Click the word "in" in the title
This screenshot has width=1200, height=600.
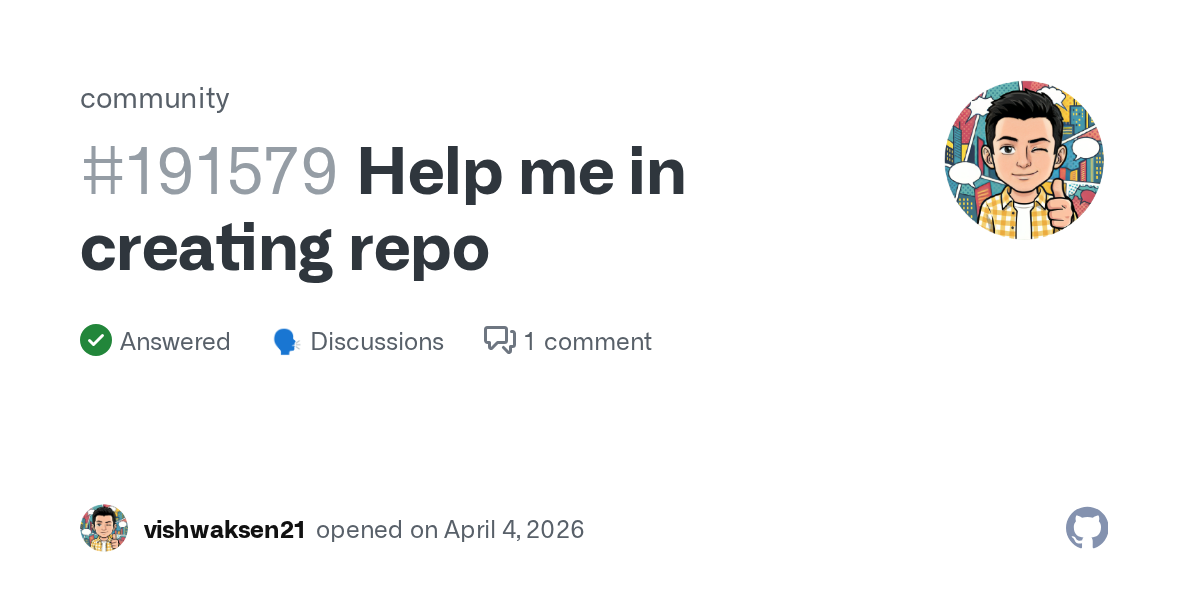659,172
